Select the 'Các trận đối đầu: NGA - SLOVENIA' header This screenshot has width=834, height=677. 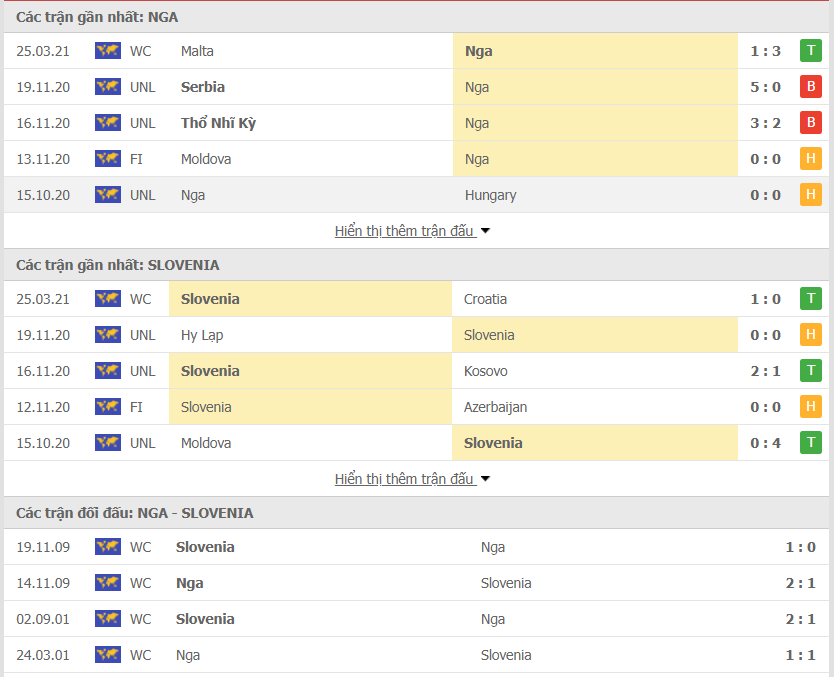[135, 513]
